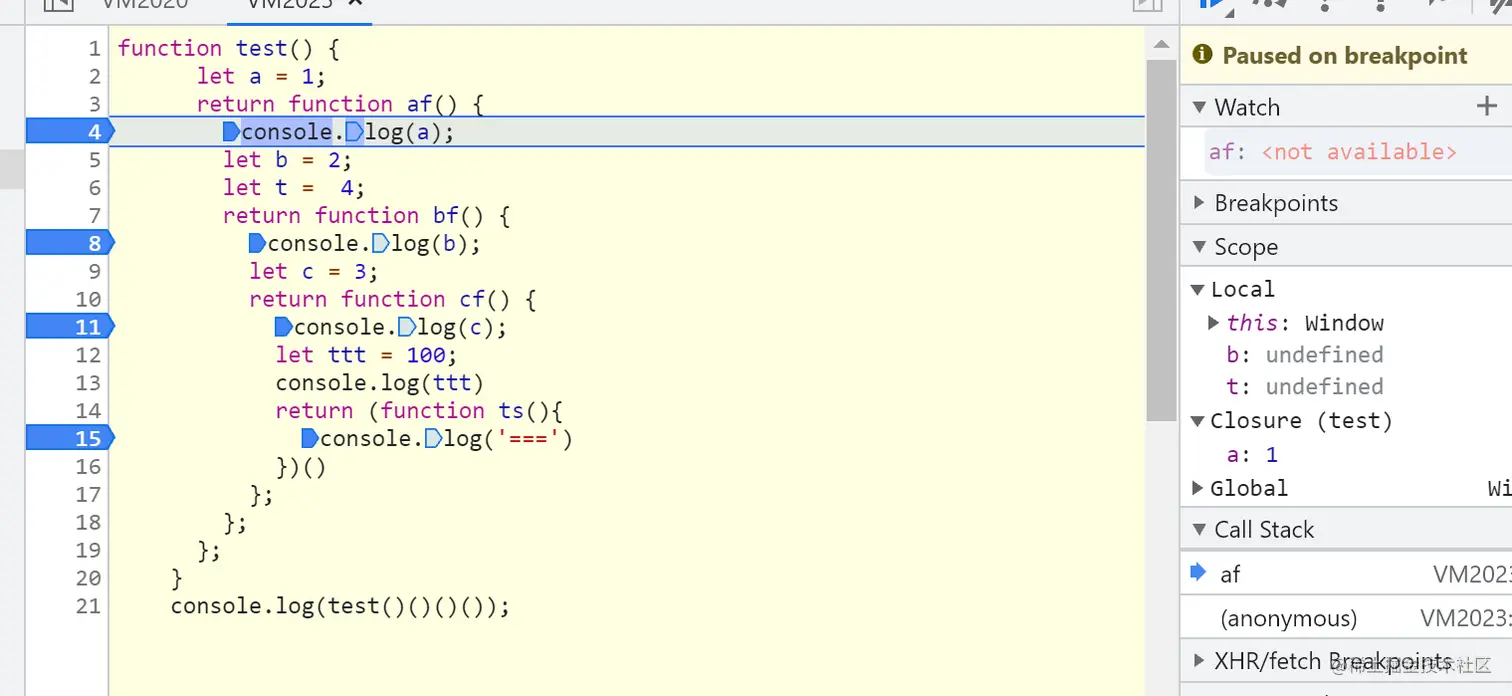Expand the XHR/fetch Breakpoints section
Screen dimensions: 1512x696
point(1199,661)
